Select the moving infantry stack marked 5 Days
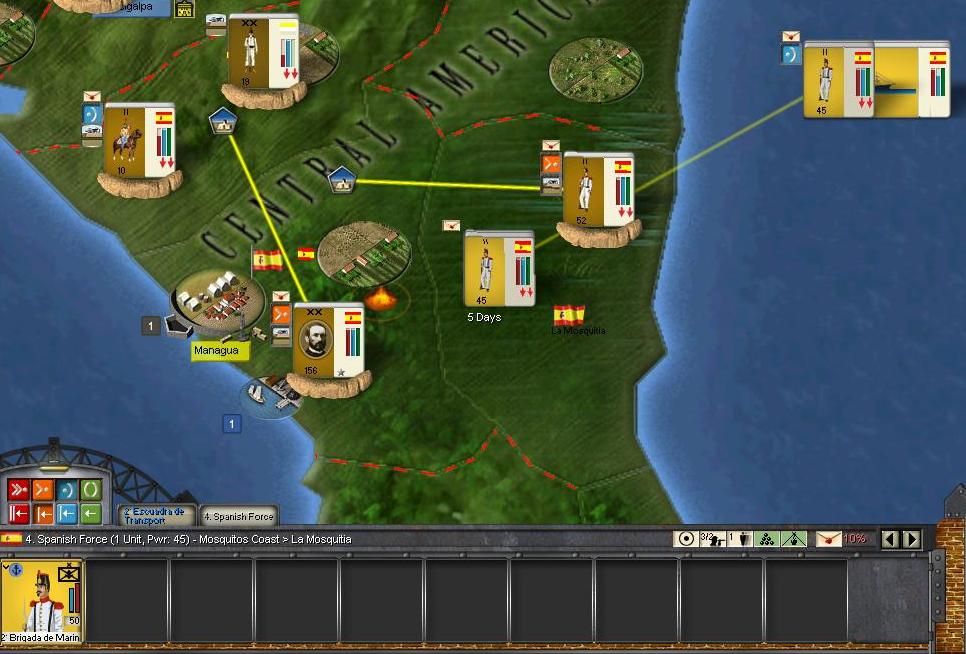The width and height of the screenshot is (966, 654). pyautogui.click(x=499, y=268)
